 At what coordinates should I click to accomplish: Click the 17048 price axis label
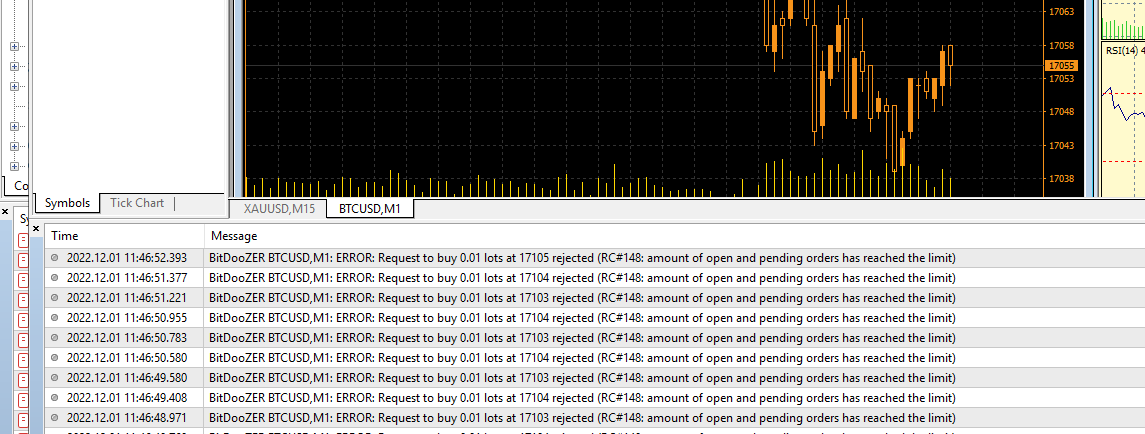click(x=1061, y=112)
